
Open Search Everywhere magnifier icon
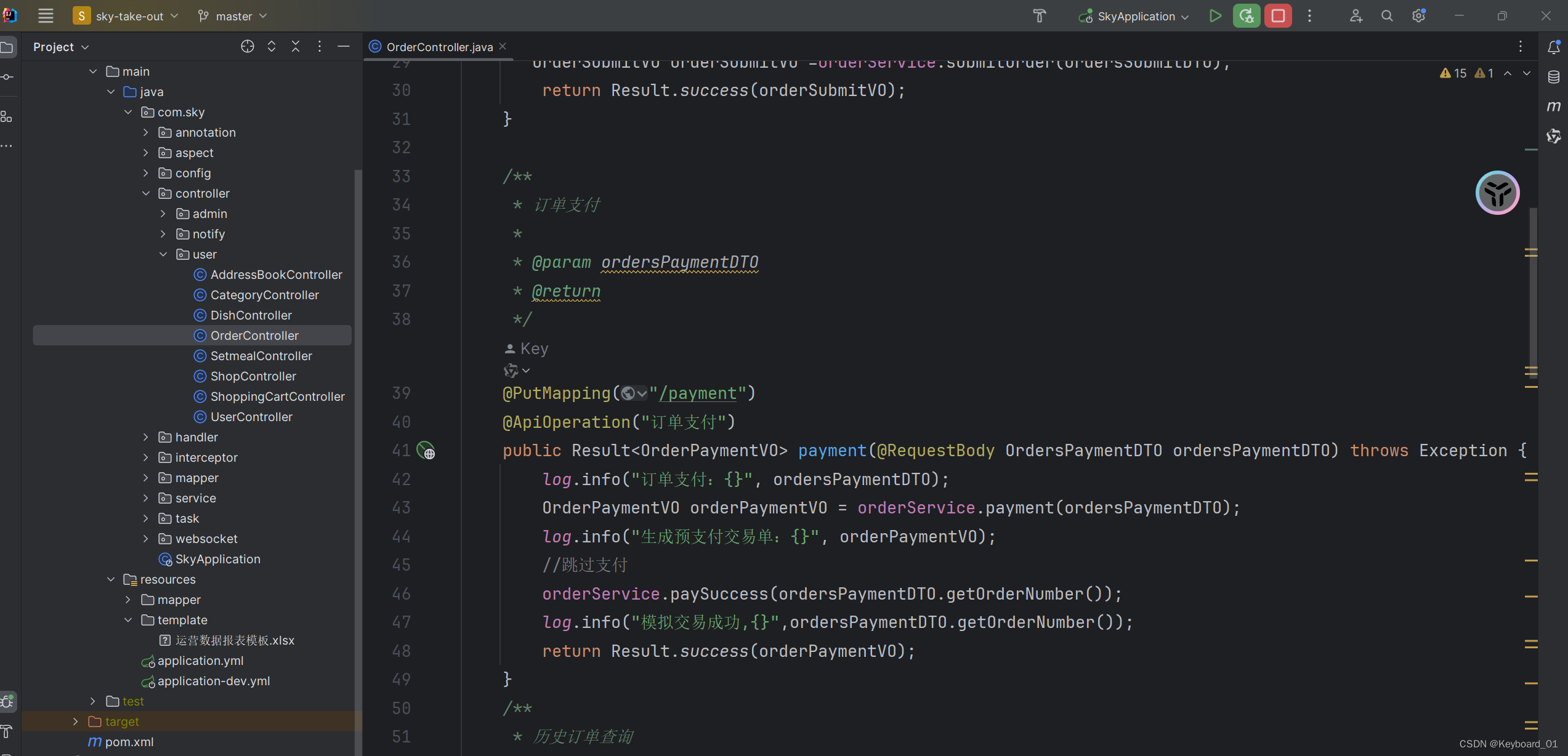[x=1386, y=16]
